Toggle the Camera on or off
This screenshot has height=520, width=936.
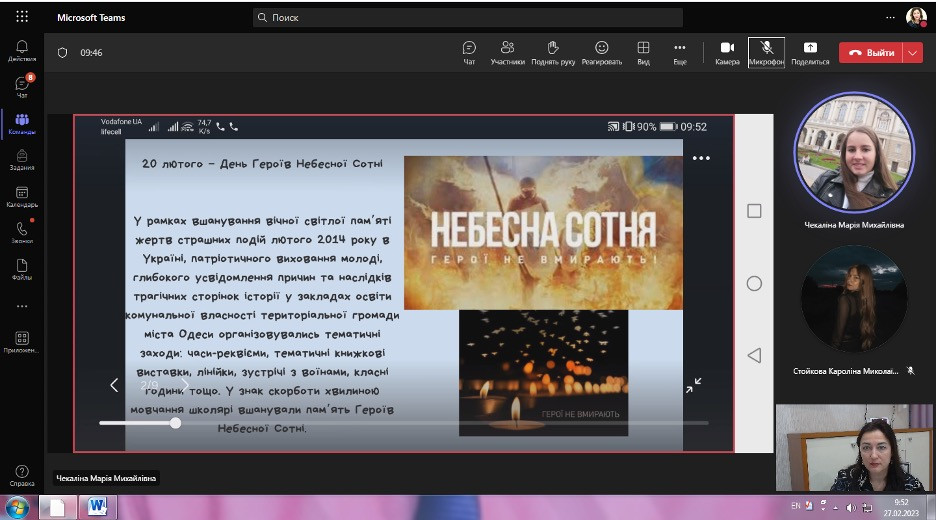tap(727, 52)
